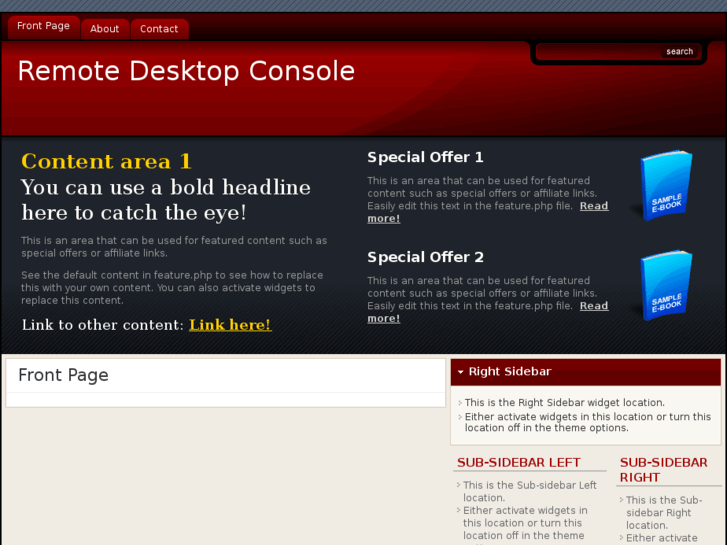Click the sample e-book image beside Special Offer 1

[x=664, y=185]
